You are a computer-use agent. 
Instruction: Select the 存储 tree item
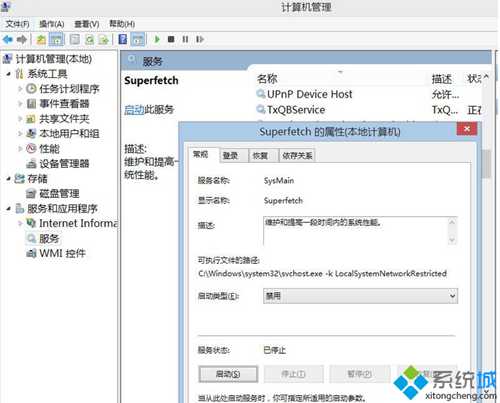(x=37, y=179)
